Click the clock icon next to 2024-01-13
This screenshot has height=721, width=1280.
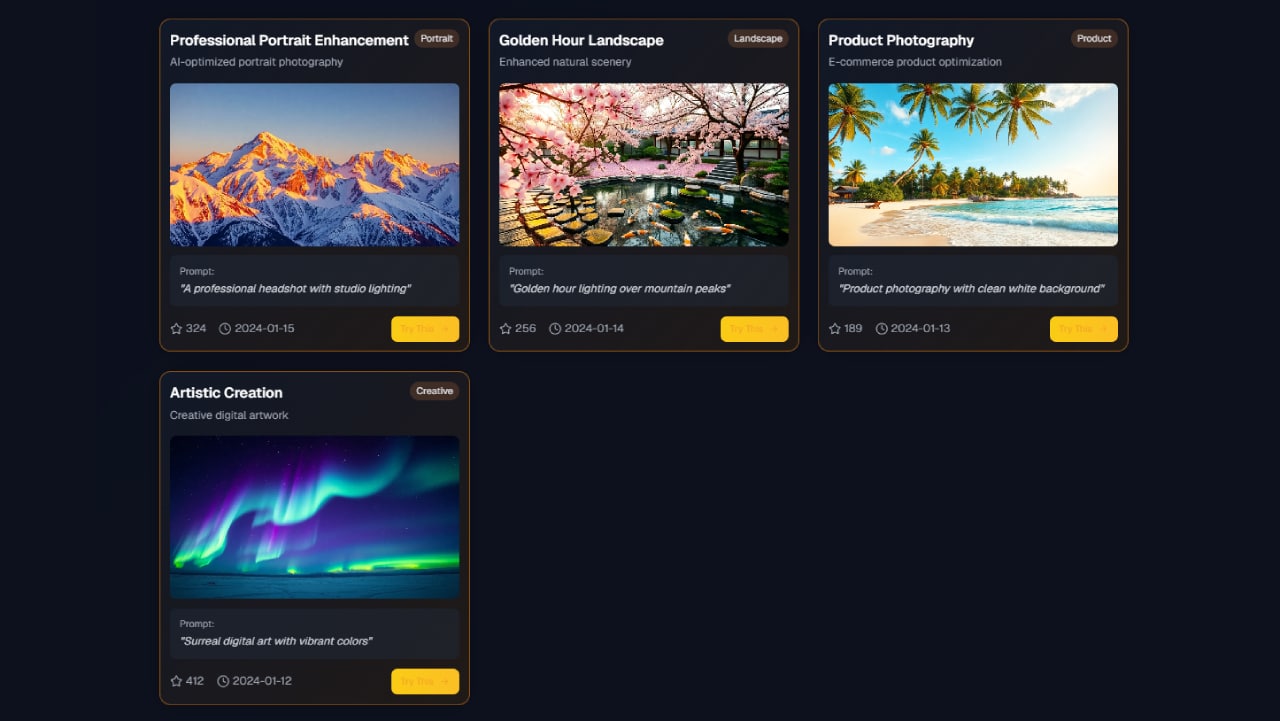[882, 328]
